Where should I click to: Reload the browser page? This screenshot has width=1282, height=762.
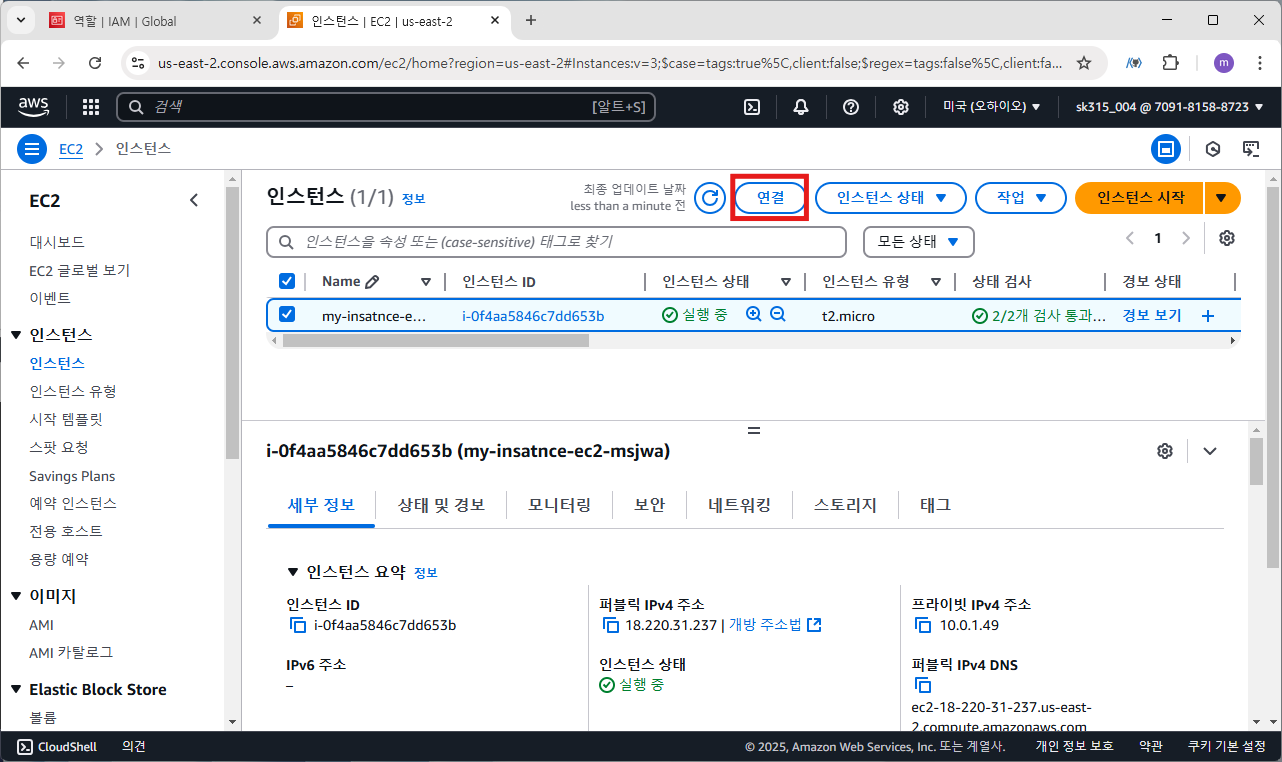95,62
